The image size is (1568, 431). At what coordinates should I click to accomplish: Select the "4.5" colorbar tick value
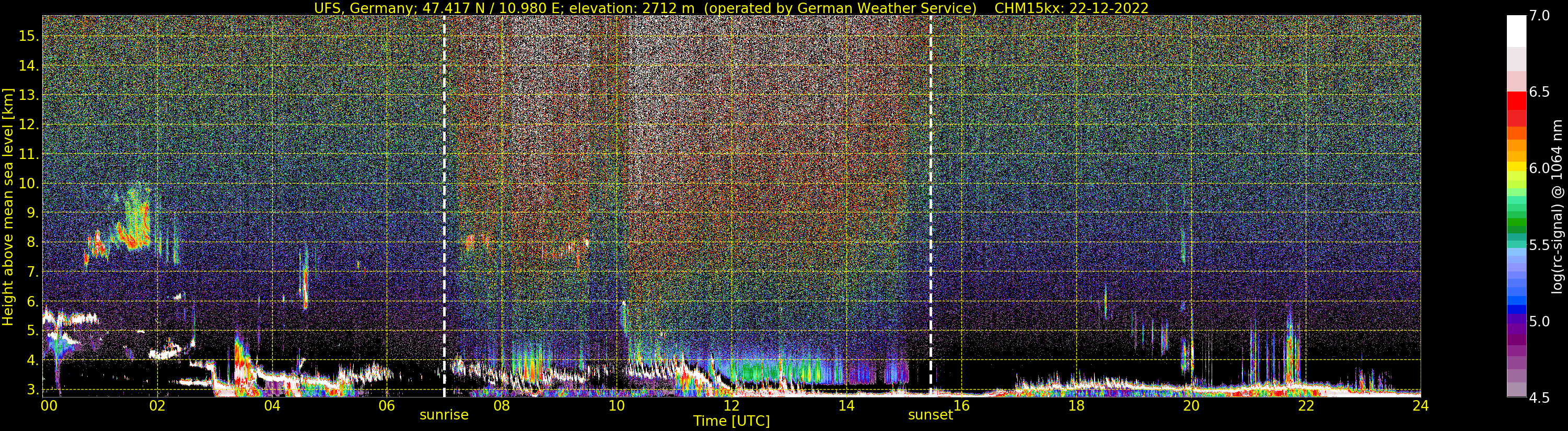tap(1539, 398)
